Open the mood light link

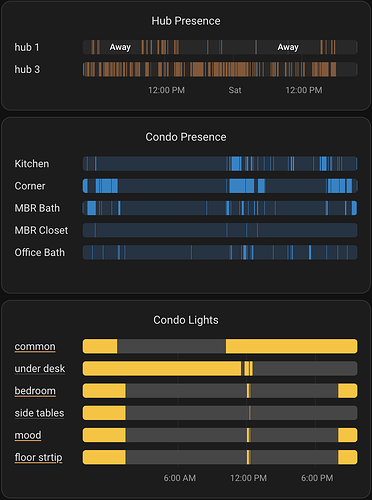point(28,435)
